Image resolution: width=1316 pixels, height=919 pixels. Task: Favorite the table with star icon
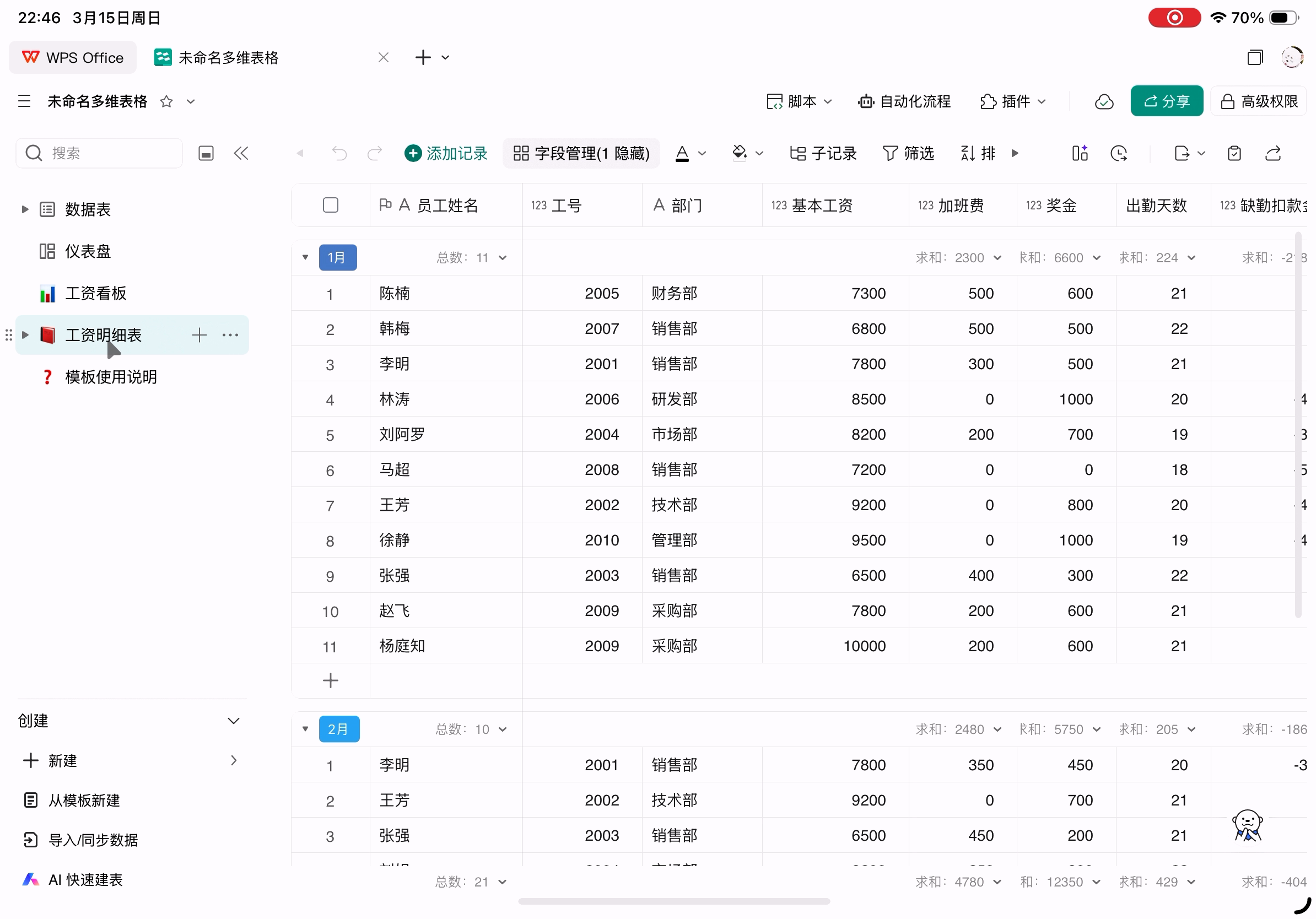(166, 102)
